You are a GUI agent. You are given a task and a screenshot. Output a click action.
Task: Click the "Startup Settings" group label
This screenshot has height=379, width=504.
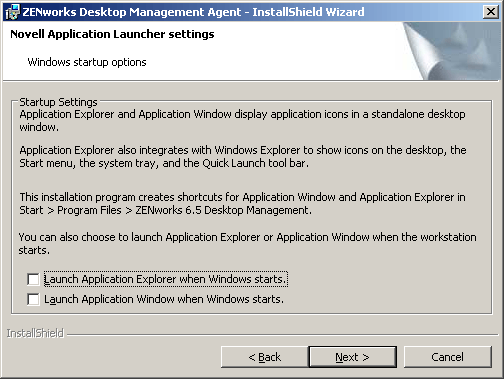point(58,102)
